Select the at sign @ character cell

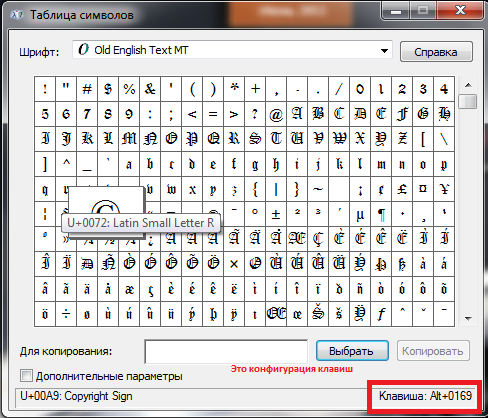point(276,114)
